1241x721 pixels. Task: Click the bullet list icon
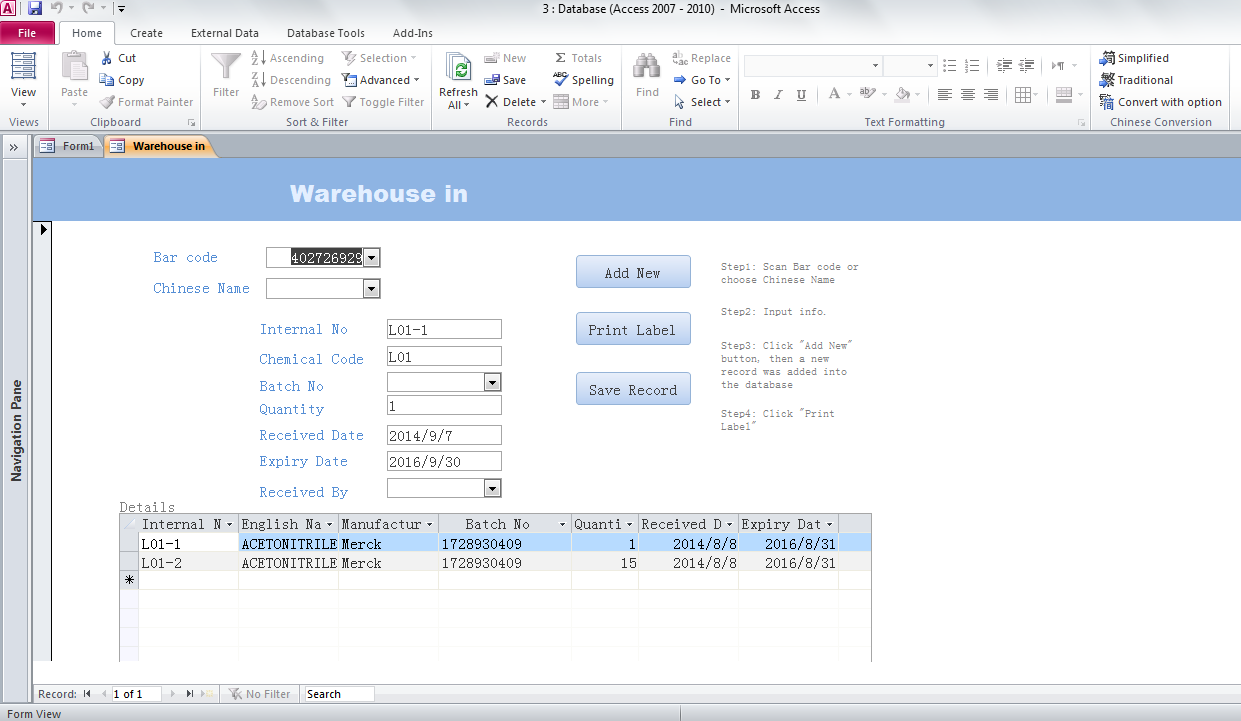pos(950,66)
